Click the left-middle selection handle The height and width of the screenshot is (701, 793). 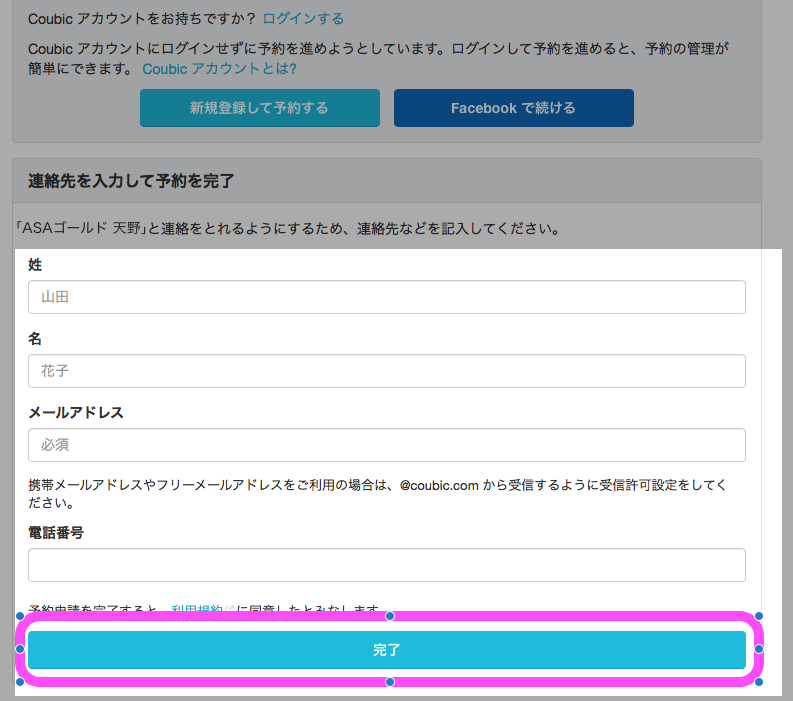pyautogui.click(x=19, y=649)
